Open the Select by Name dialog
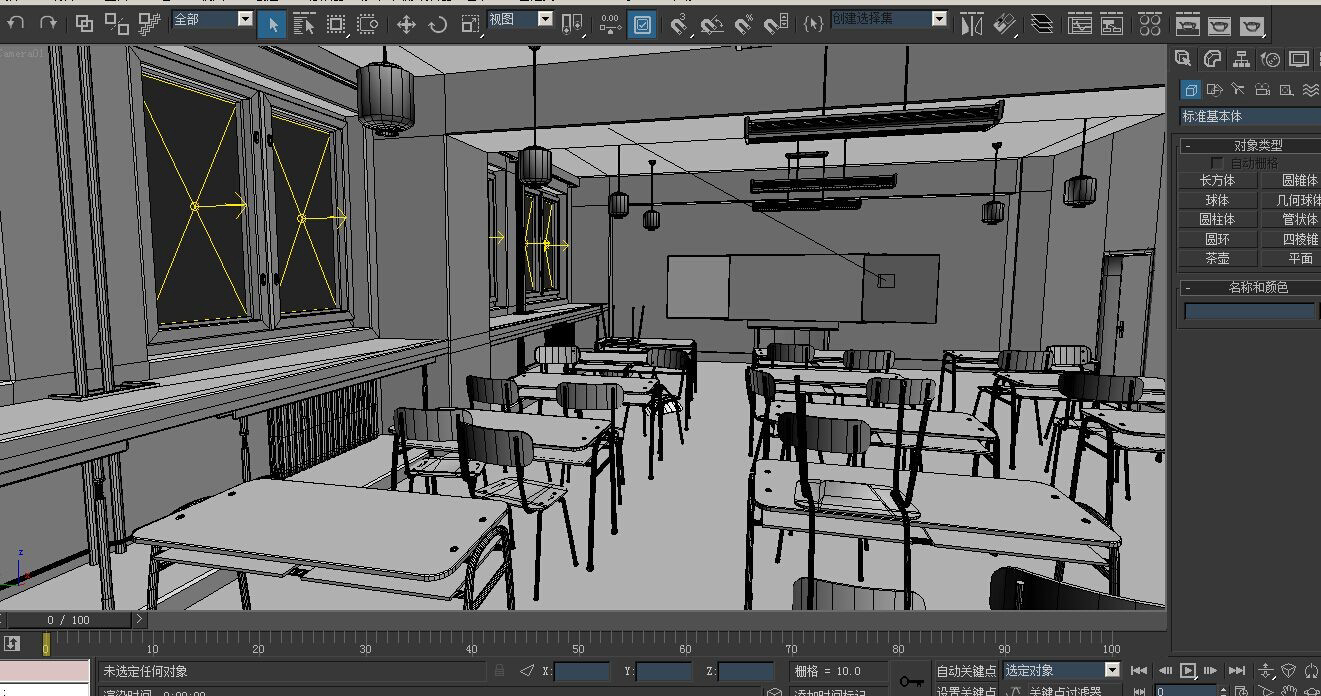Image resolution: width=1321 pixels, height=696 pixels. [x=304, y=24]
